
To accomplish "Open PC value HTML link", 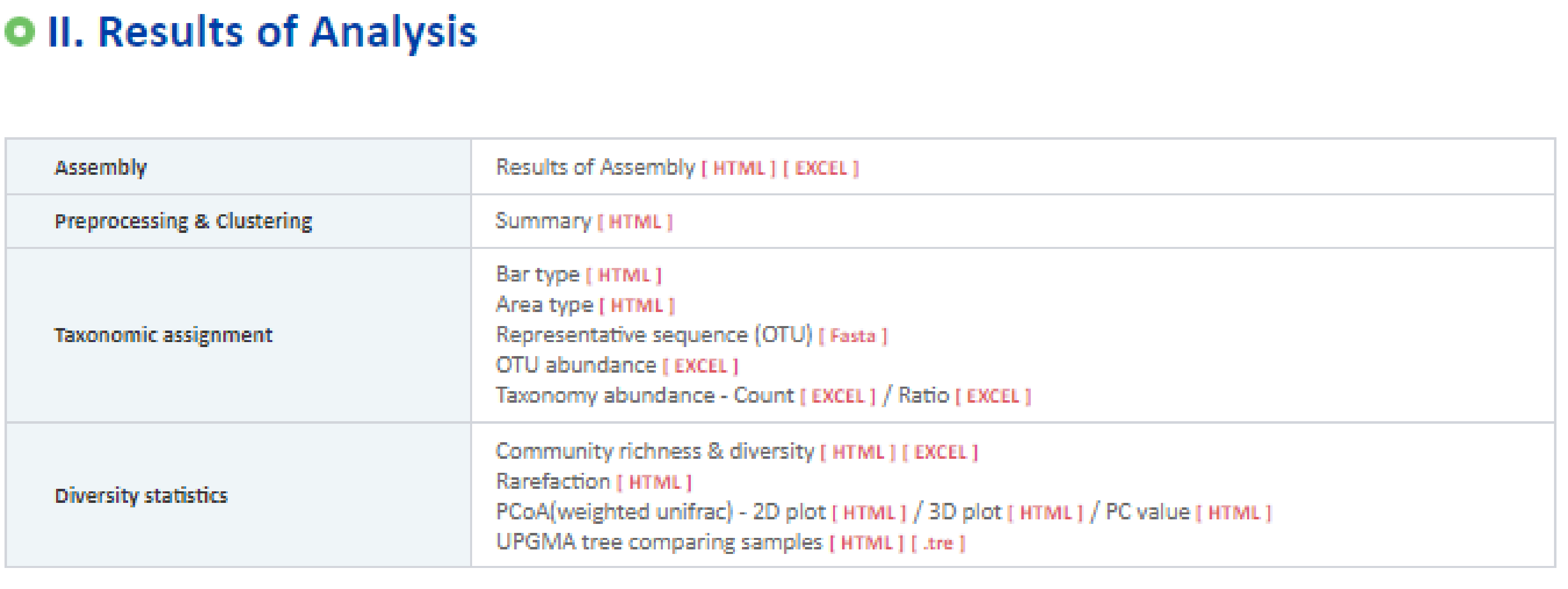I will coord(1233,513).
